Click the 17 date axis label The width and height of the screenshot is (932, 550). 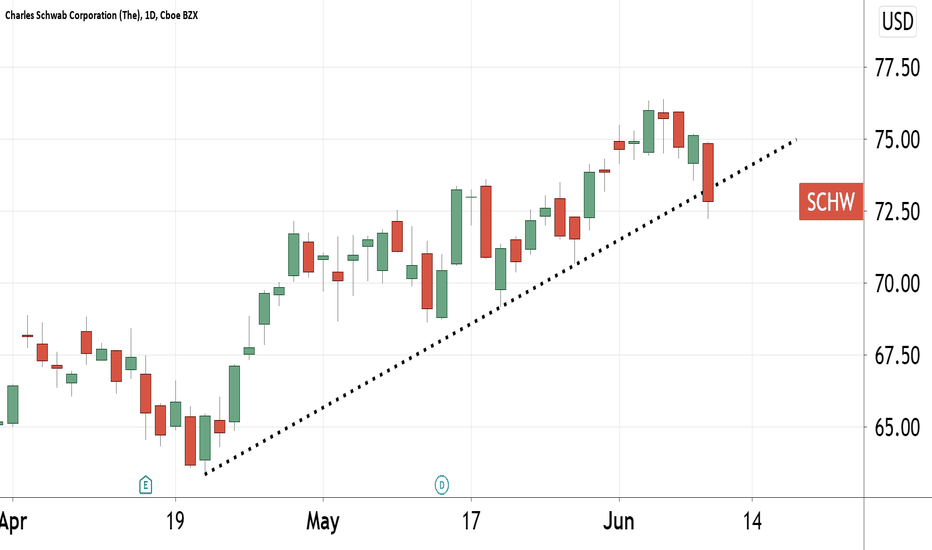coord(471,521)
